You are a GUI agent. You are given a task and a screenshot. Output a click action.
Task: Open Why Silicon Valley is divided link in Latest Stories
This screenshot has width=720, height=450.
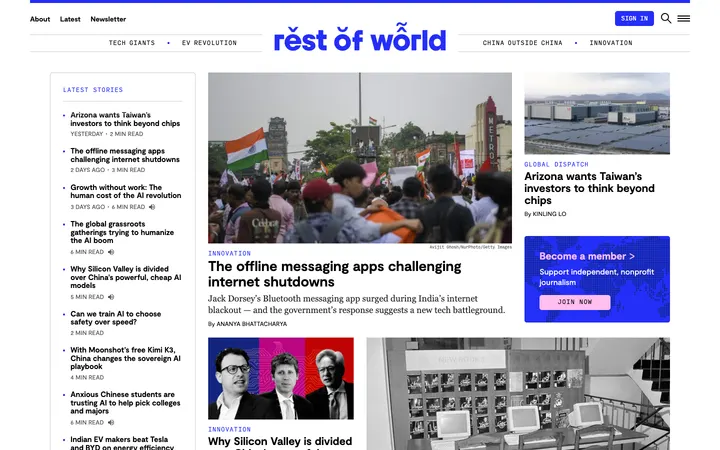(x=125, y=277)
